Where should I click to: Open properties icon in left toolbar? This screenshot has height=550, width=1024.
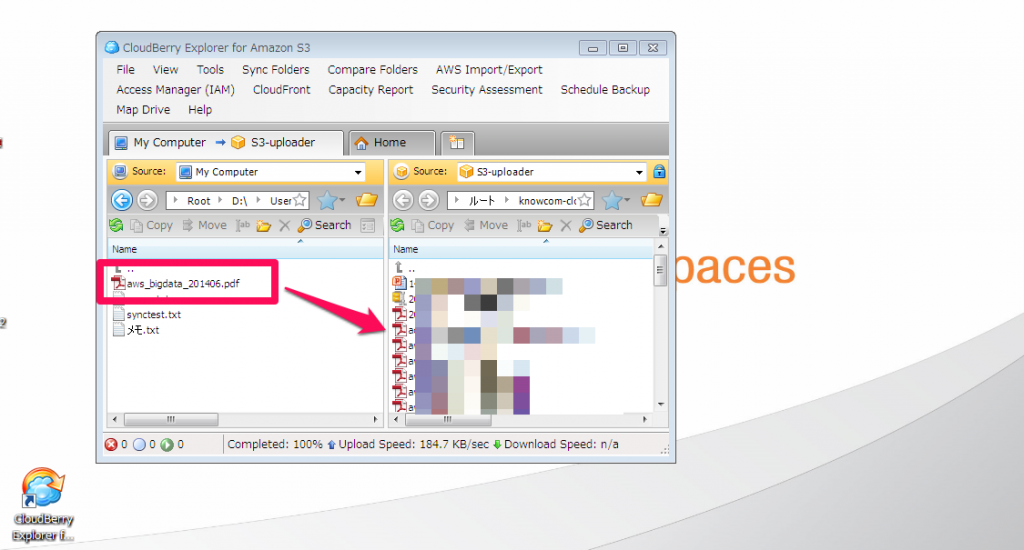pyautogui.click(x=368, y=225)
